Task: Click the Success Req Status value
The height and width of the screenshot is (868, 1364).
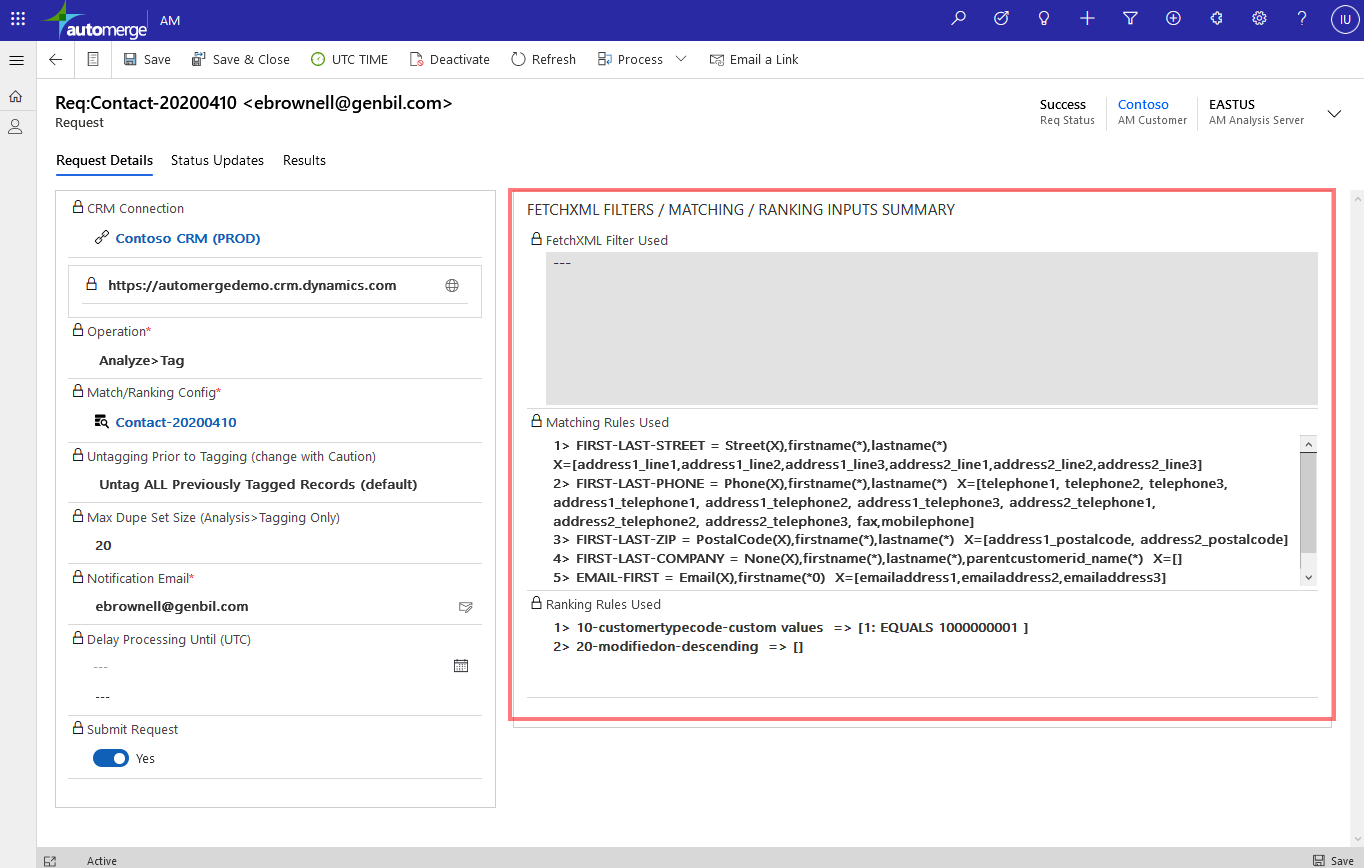Action: (1062, 104)
